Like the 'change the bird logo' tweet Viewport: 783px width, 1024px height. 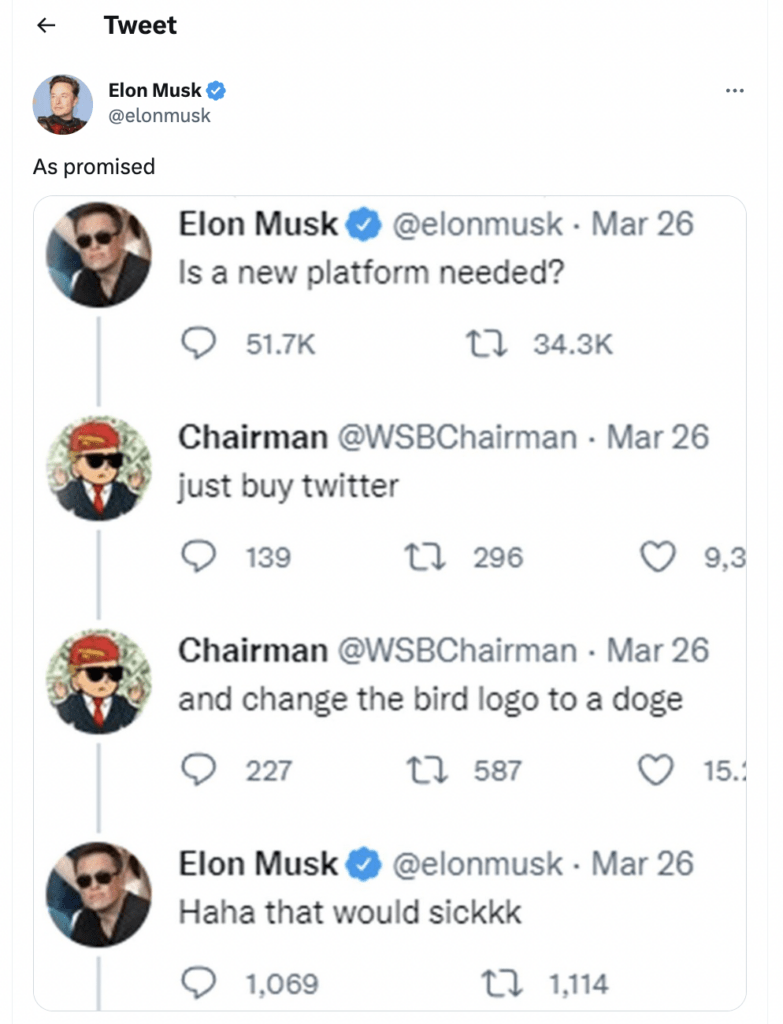tap(658, 770)
